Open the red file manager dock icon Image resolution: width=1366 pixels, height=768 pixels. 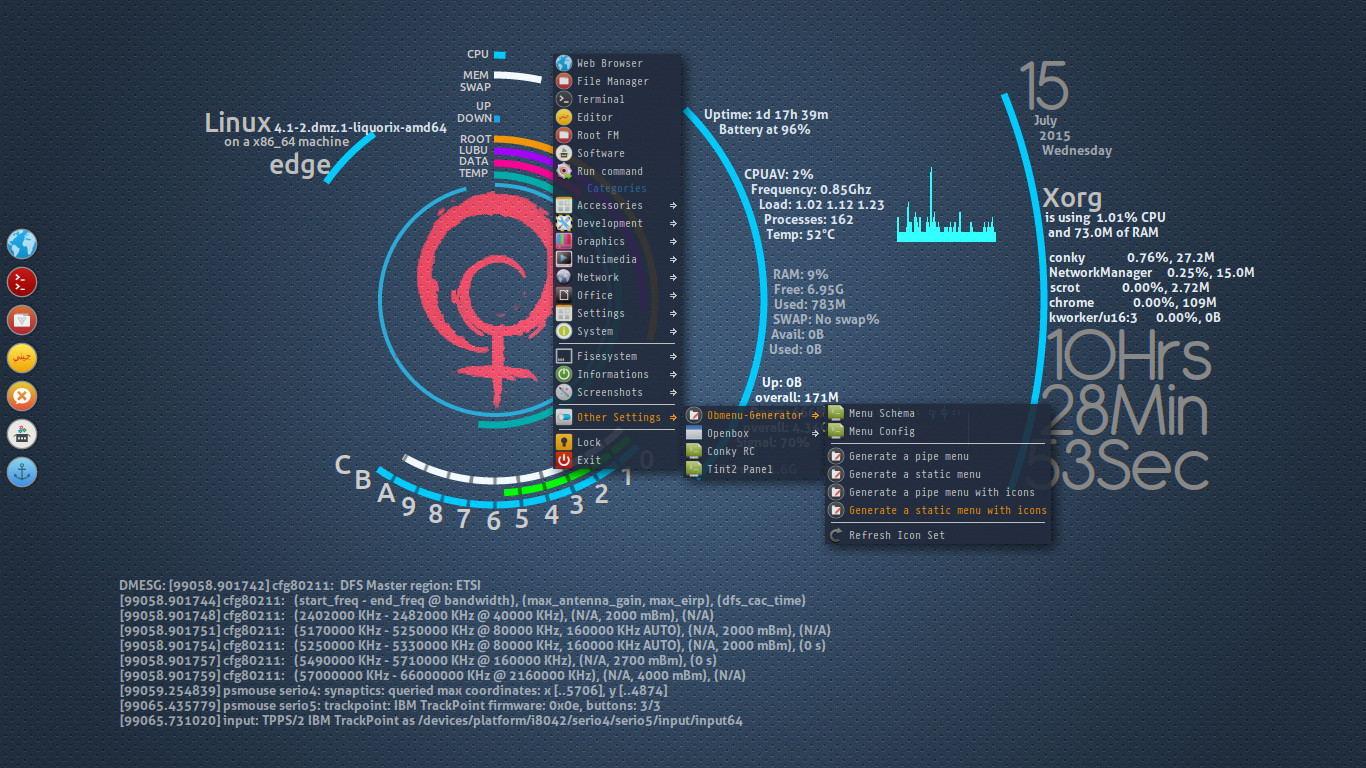[x=22, y=320]
